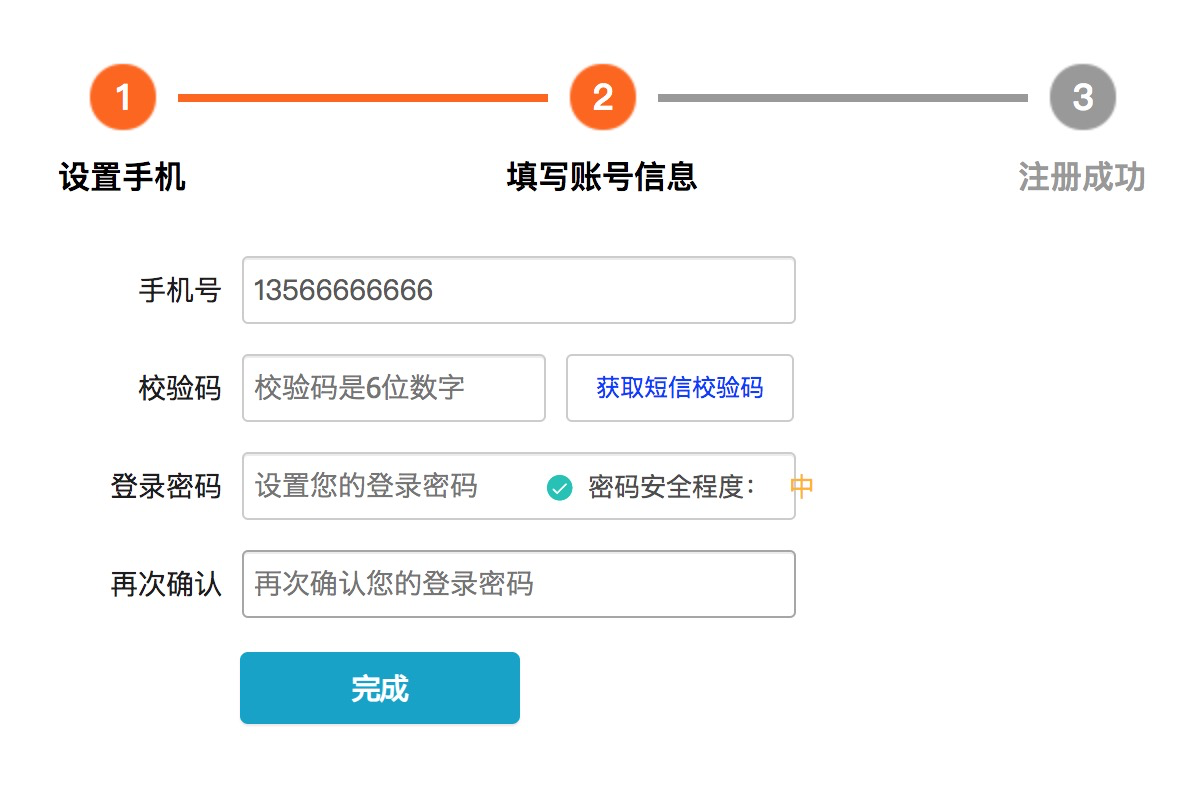This screenshot has width=1198, height=786.
Task: Select the 注册成功 step label
Action: coord(1081,177)
